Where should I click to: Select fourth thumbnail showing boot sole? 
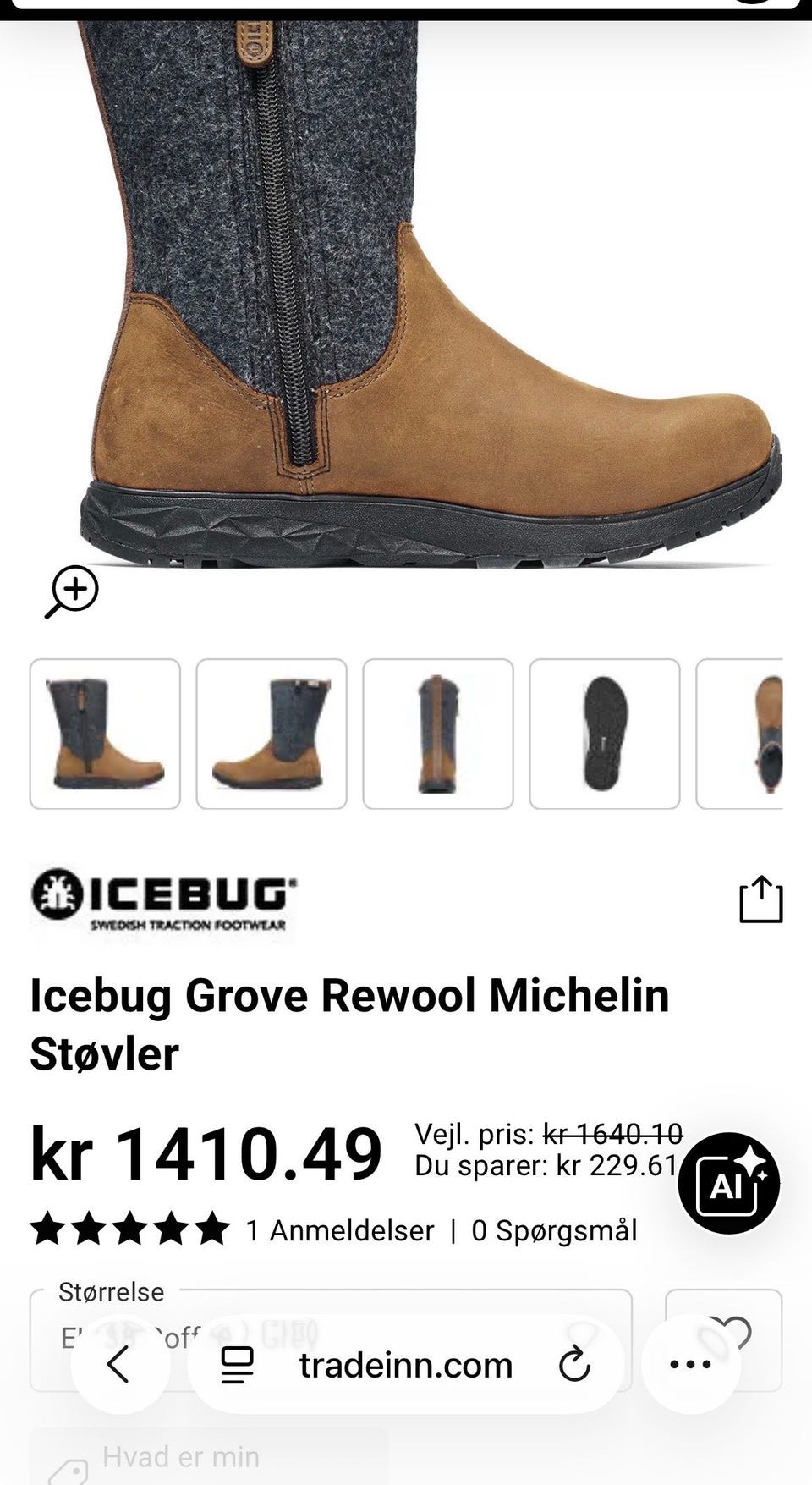(605, 734)
